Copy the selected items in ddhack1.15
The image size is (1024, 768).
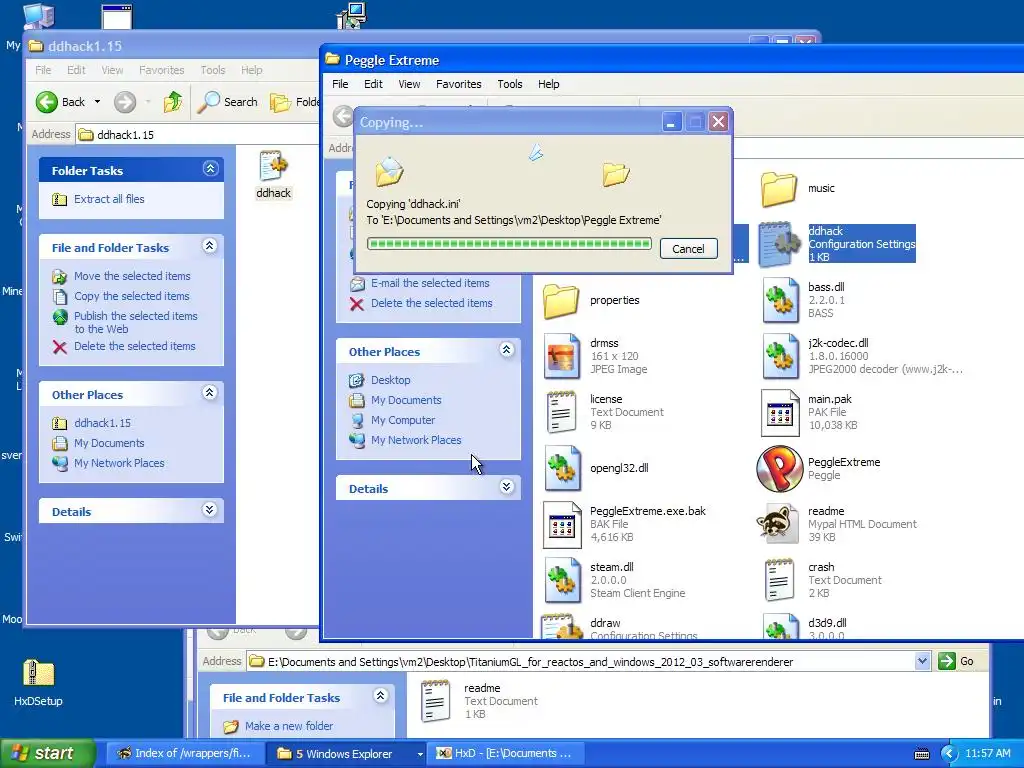pos(131,296)
